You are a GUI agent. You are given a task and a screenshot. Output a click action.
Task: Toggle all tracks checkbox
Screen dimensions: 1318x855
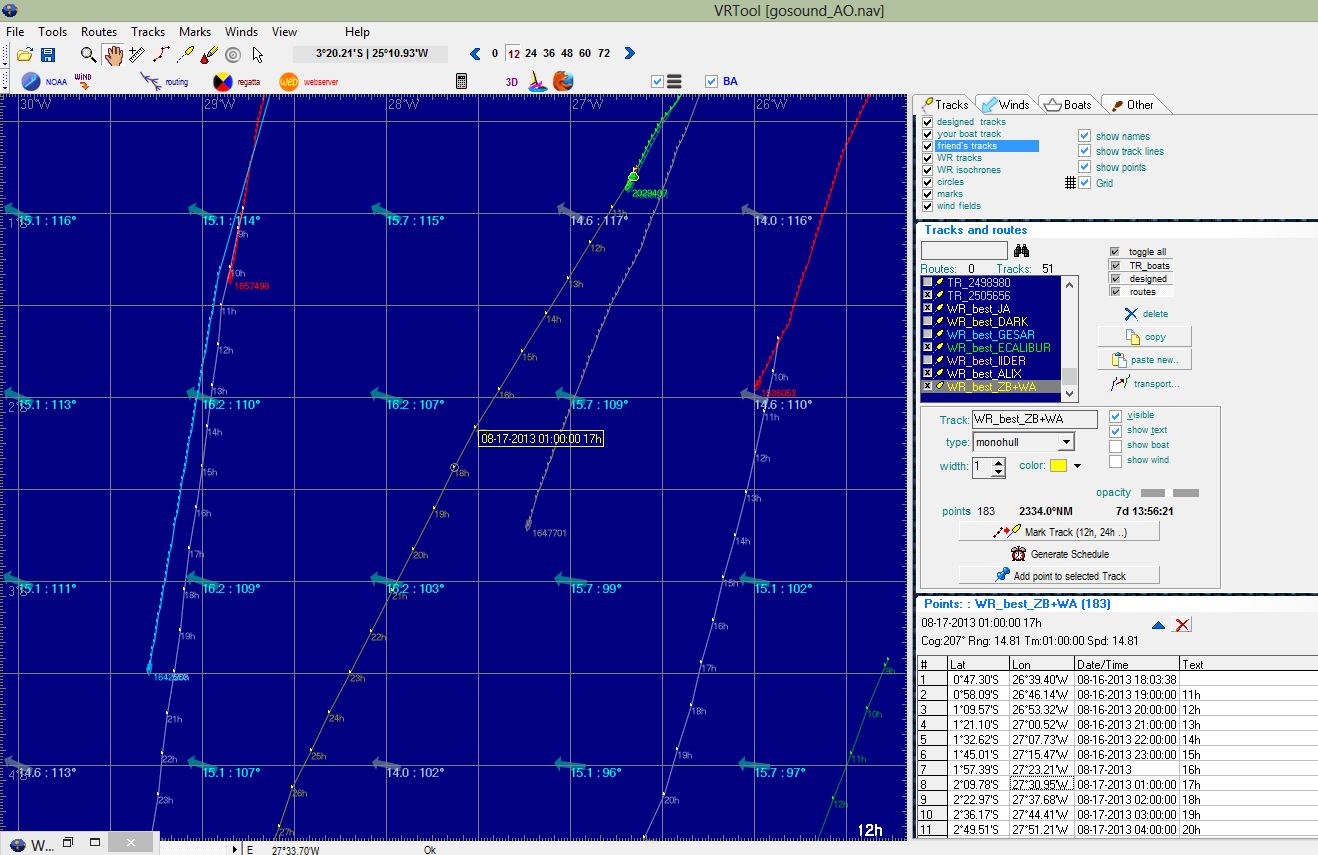[x=1114, y=252]
